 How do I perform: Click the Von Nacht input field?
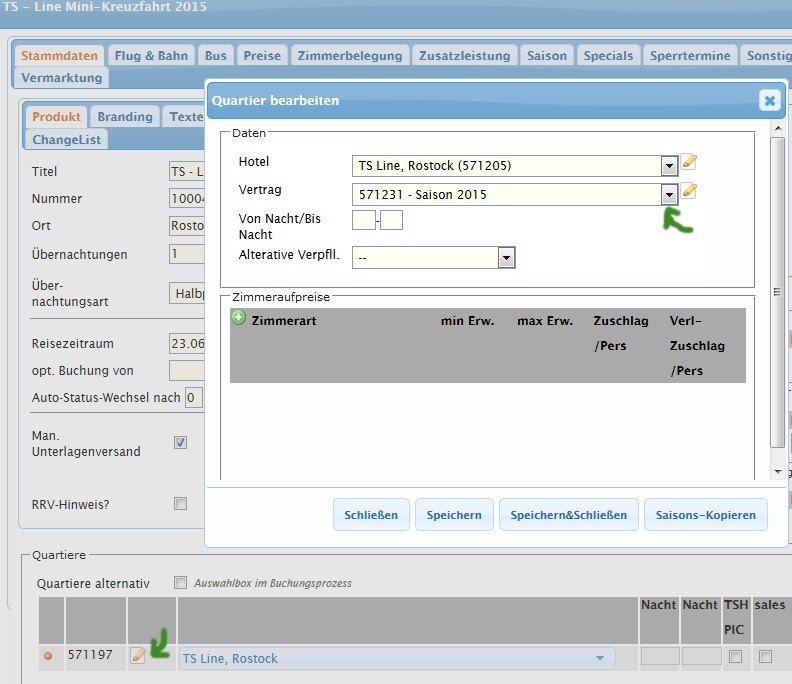tap(363, 220)
